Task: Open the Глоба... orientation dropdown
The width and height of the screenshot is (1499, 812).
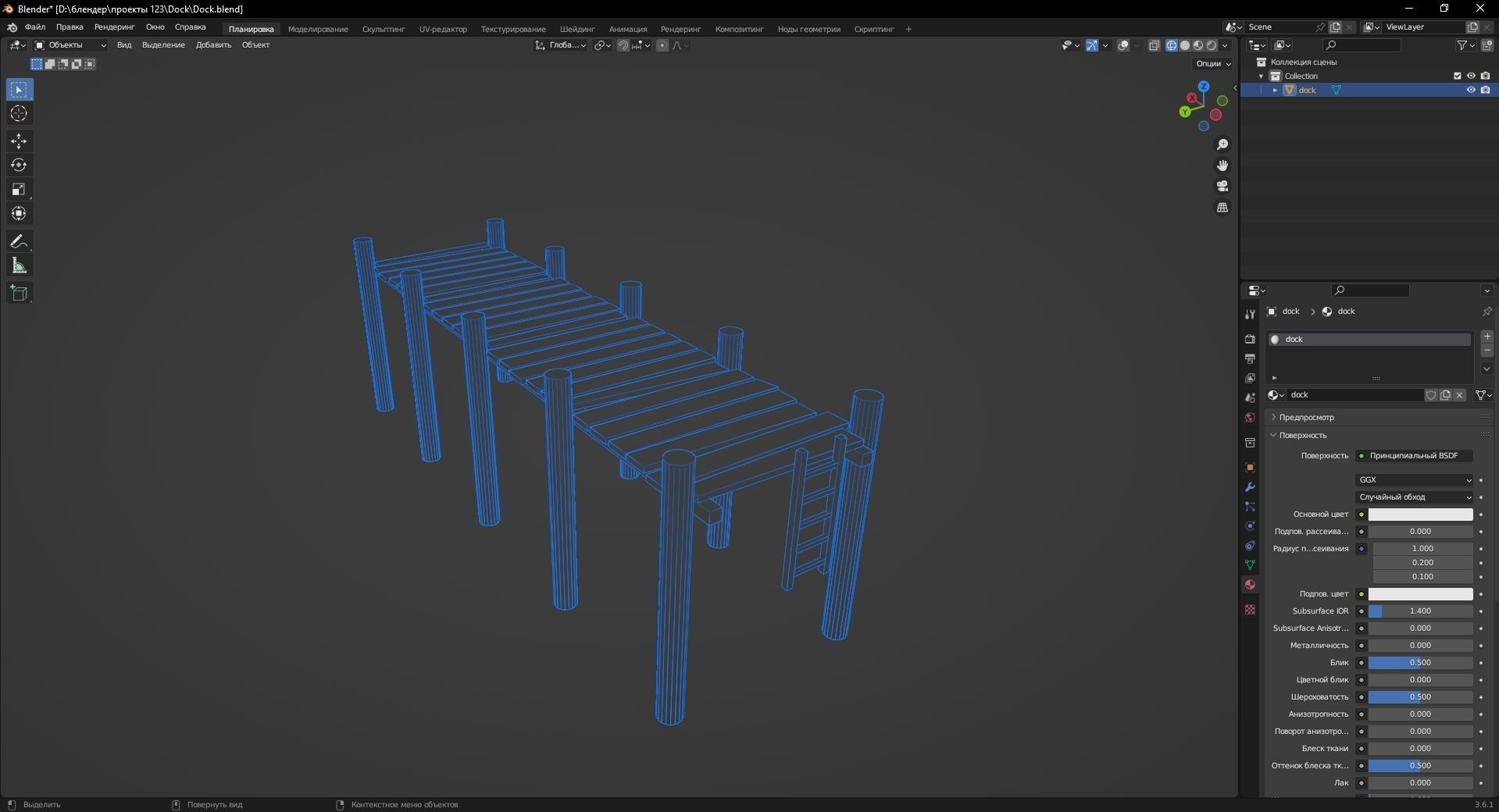Action: pos(561,45)
